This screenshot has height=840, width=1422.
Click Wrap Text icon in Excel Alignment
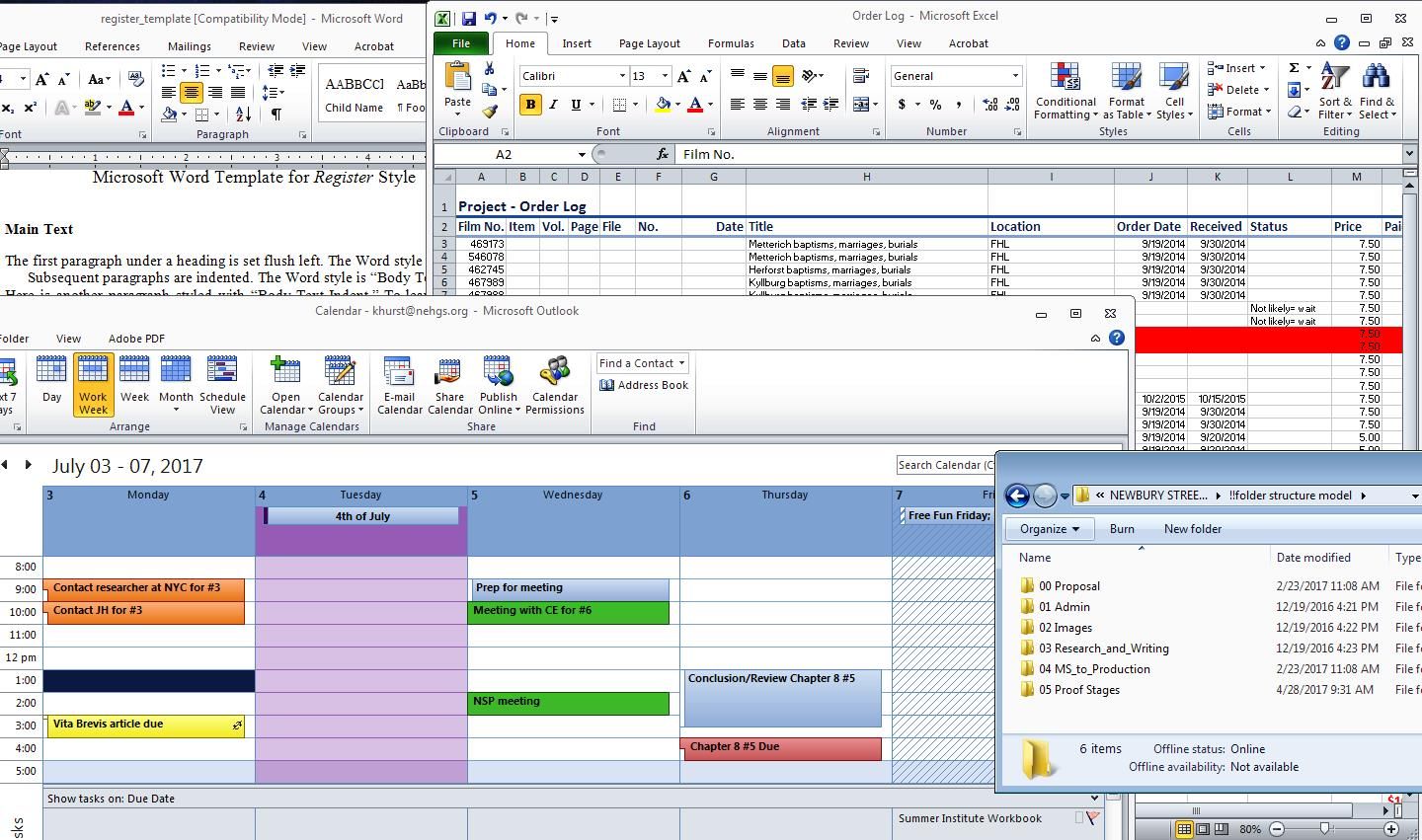860,76
